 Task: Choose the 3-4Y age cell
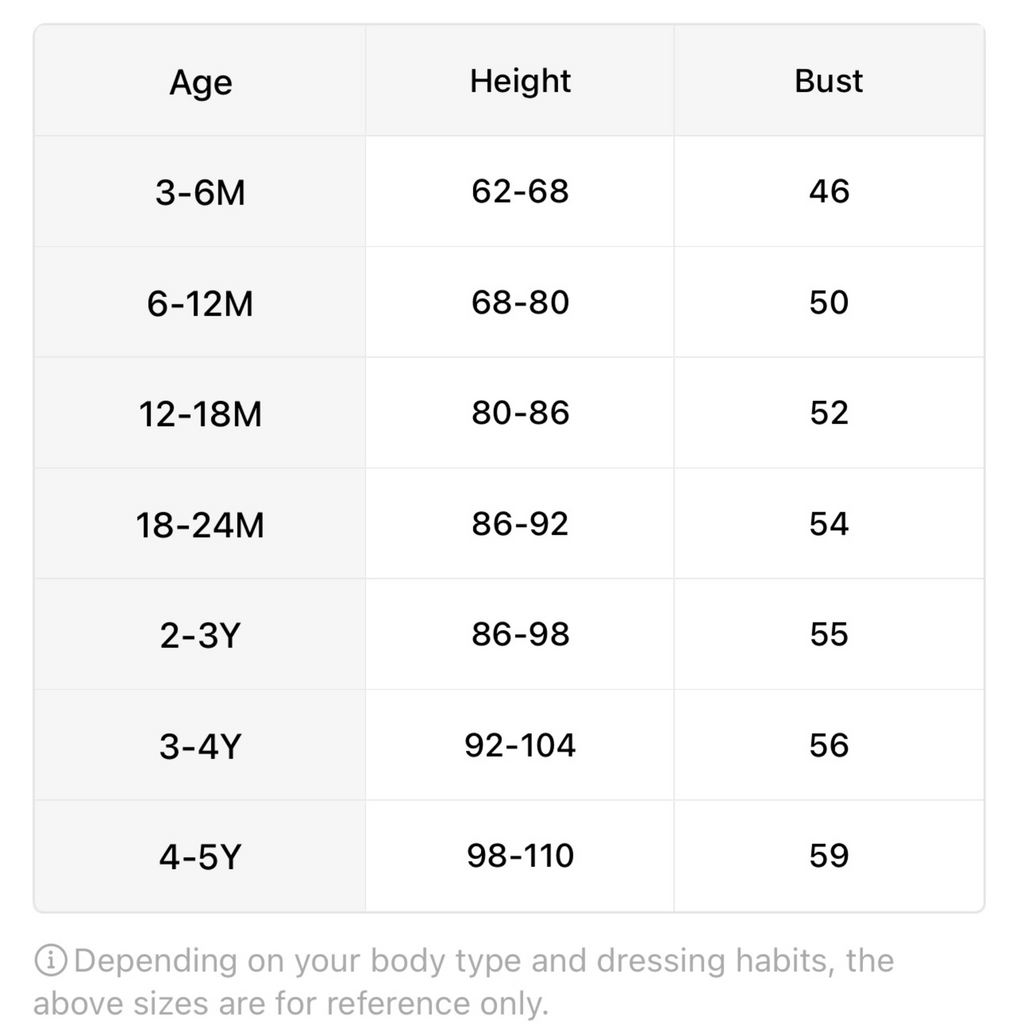coord(200,746)
